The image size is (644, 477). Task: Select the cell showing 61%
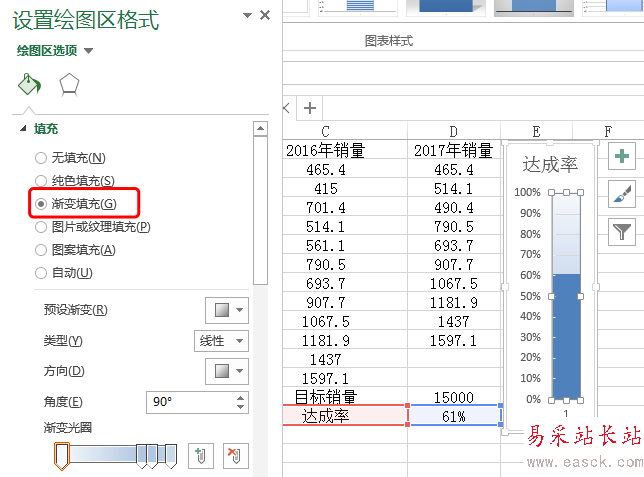(x=454, y=416)
